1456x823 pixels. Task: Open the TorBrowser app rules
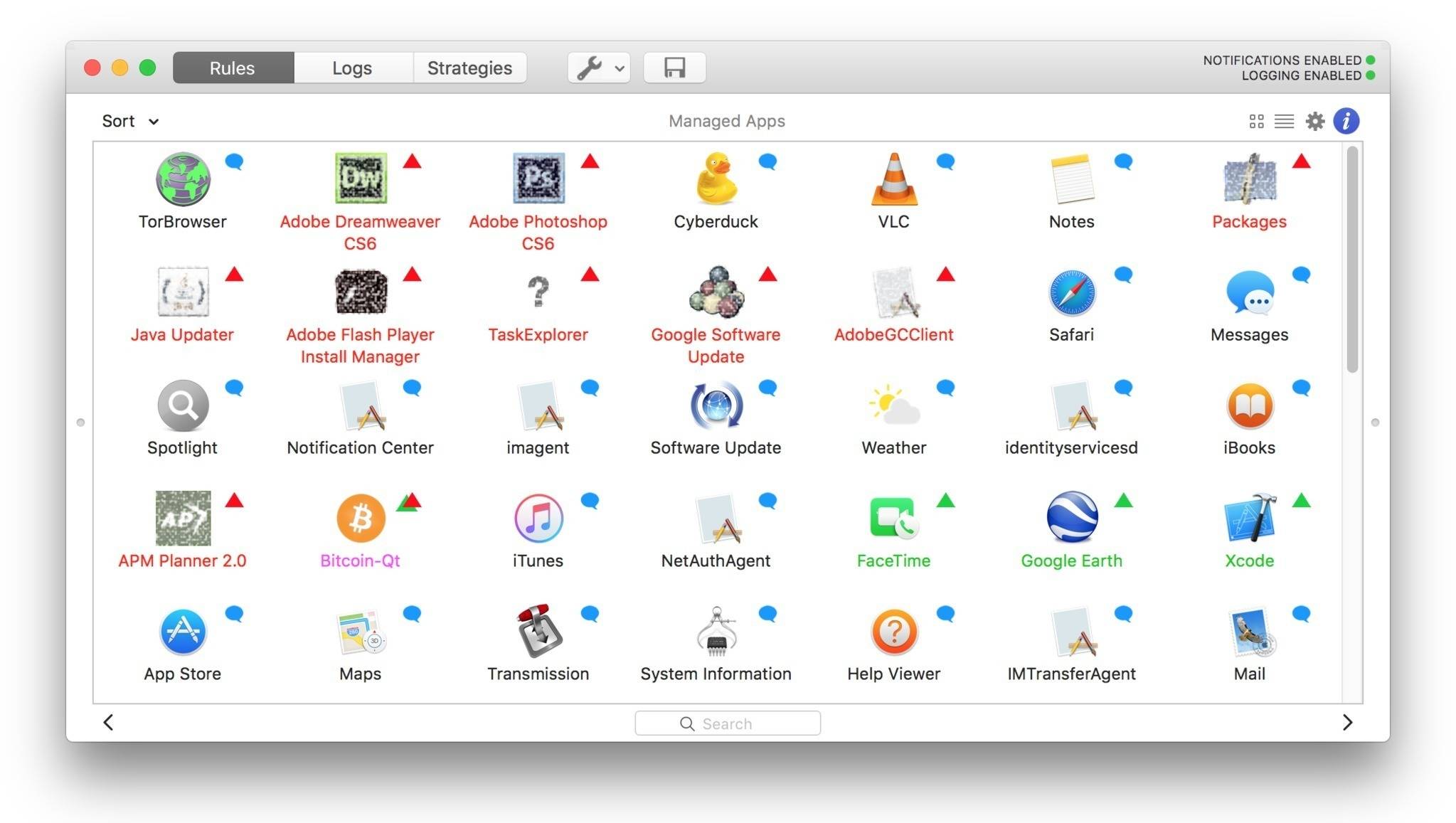click(183, 179)
